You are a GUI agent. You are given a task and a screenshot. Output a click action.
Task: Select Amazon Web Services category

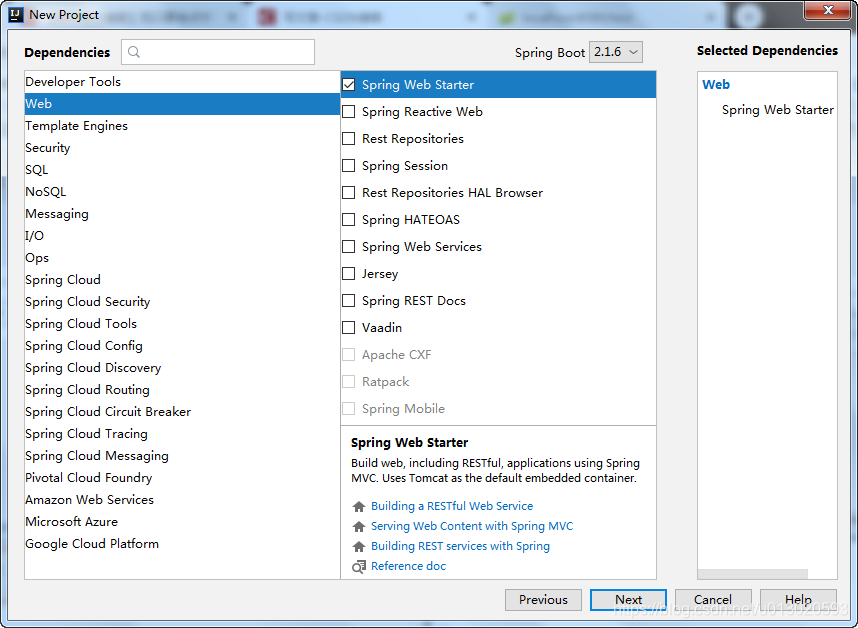click(182, 499)
